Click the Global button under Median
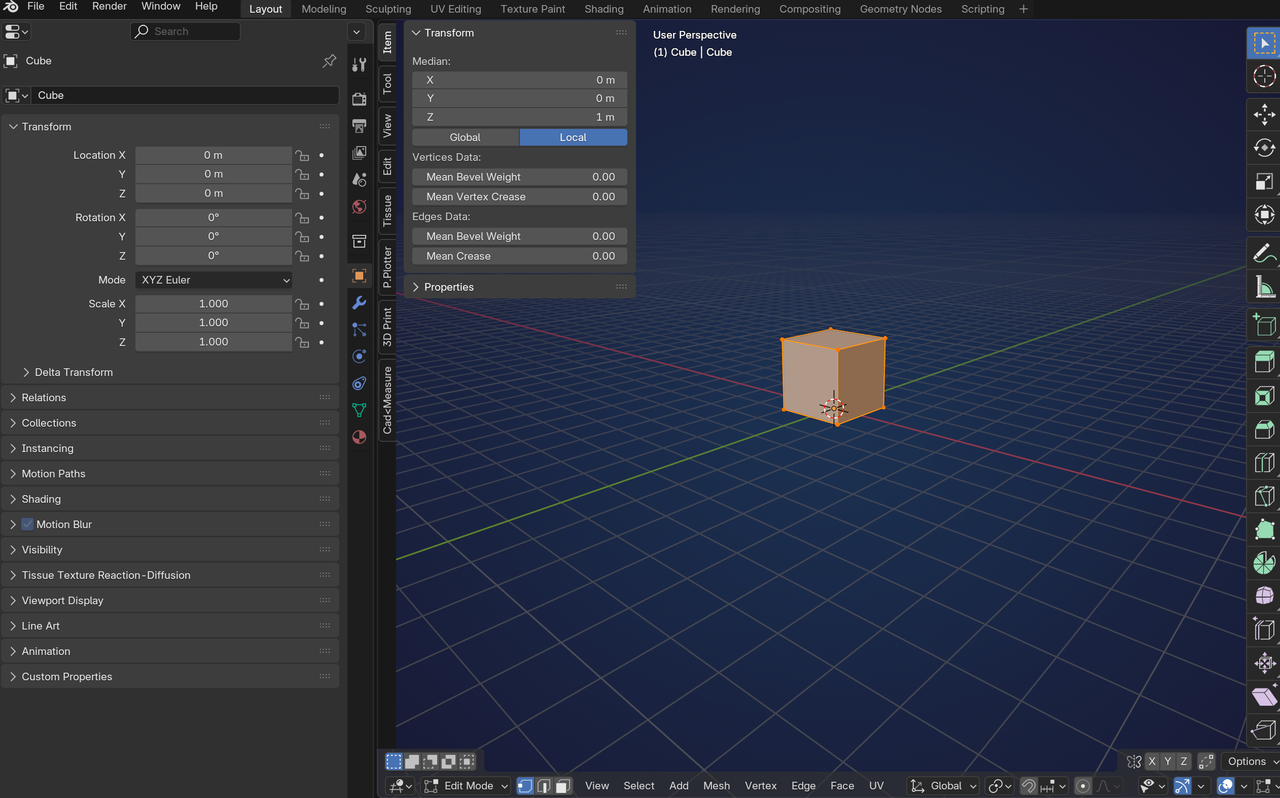The width and height of the screenshot is (1280, 798). [465, 137]
